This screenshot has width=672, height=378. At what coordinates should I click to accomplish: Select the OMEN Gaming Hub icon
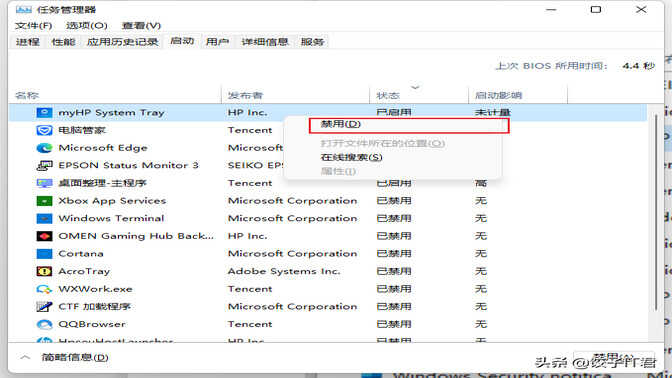(44, 236)
